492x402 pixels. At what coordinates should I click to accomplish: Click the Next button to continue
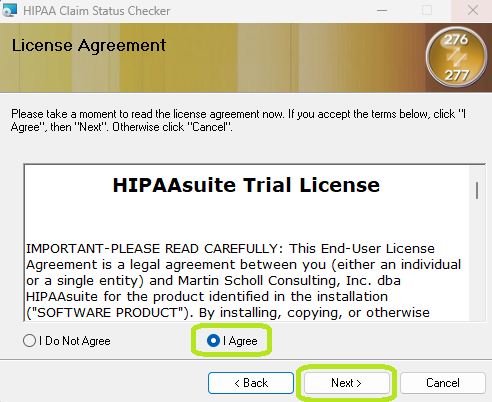tap(347, 383)
